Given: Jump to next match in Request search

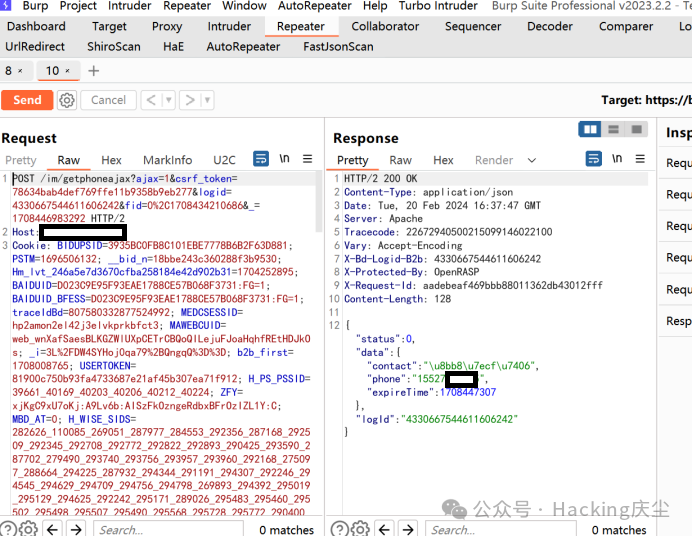Looking at the screenshot, I should [x=76, y=529].
